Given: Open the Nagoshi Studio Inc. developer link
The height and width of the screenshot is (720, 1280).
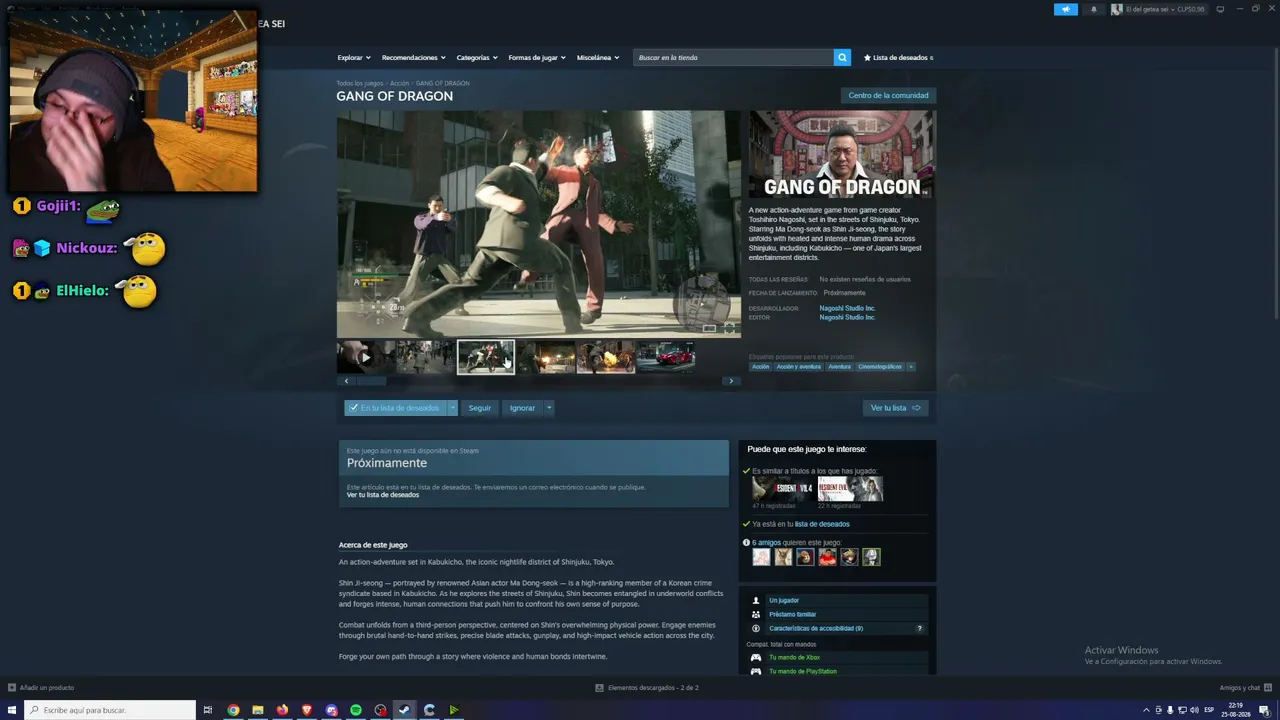Looking at the screenshot, I should (847, 308).
